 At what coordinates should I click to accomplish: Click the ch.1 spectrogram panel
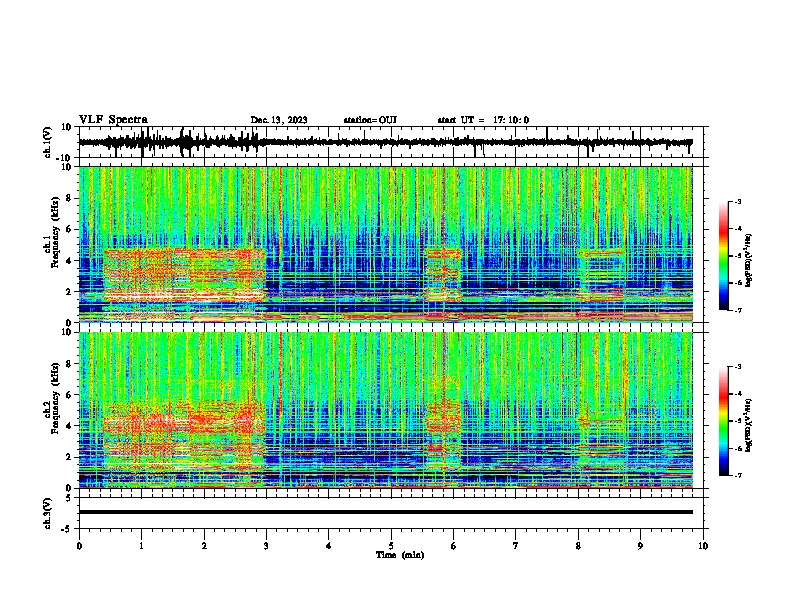[386, 244]
